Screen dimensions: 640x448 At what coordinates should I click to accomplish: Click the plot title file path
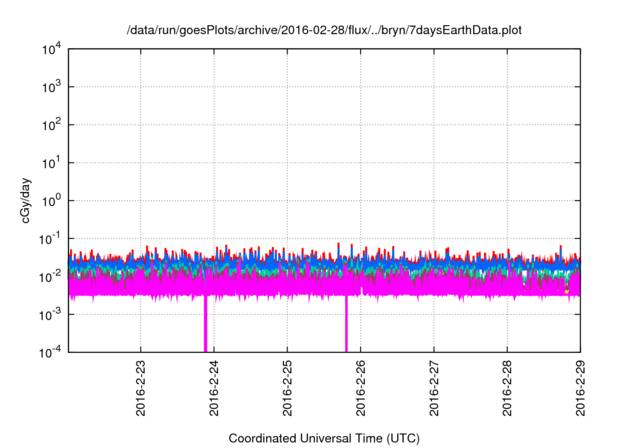coord(324,30)
